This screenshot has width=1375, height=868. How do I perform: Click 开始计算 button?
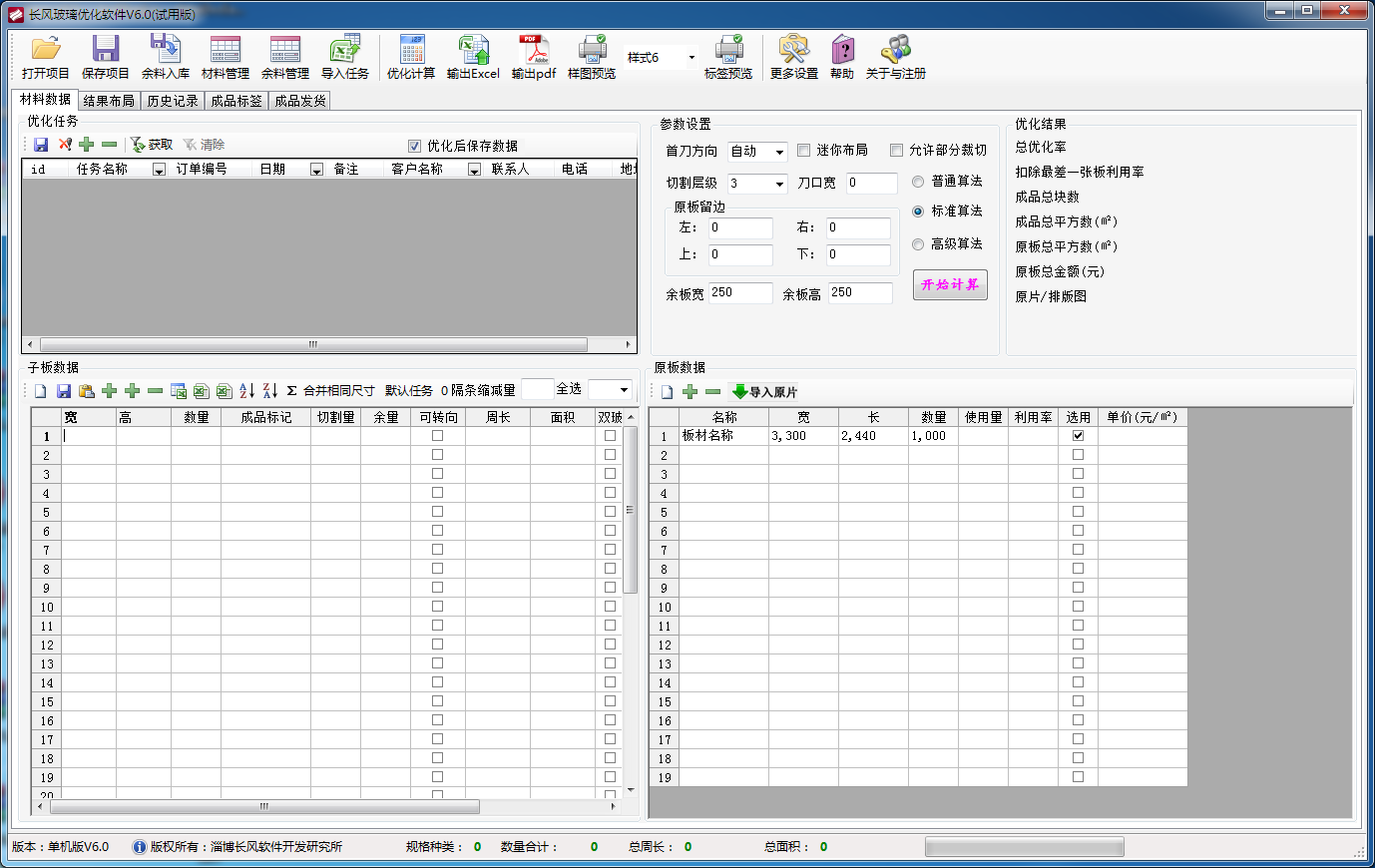click(x=950, y=284)
